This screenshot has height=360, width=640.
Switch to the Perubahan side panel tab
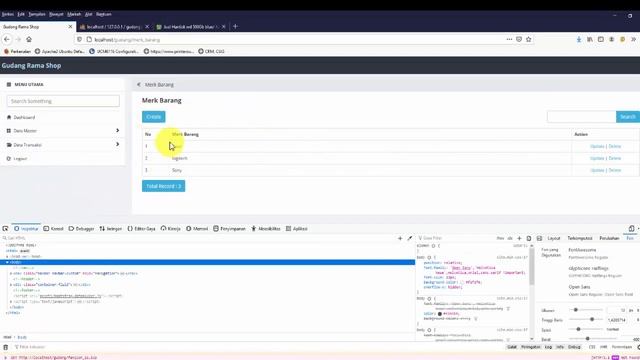(x=609, y=238)
